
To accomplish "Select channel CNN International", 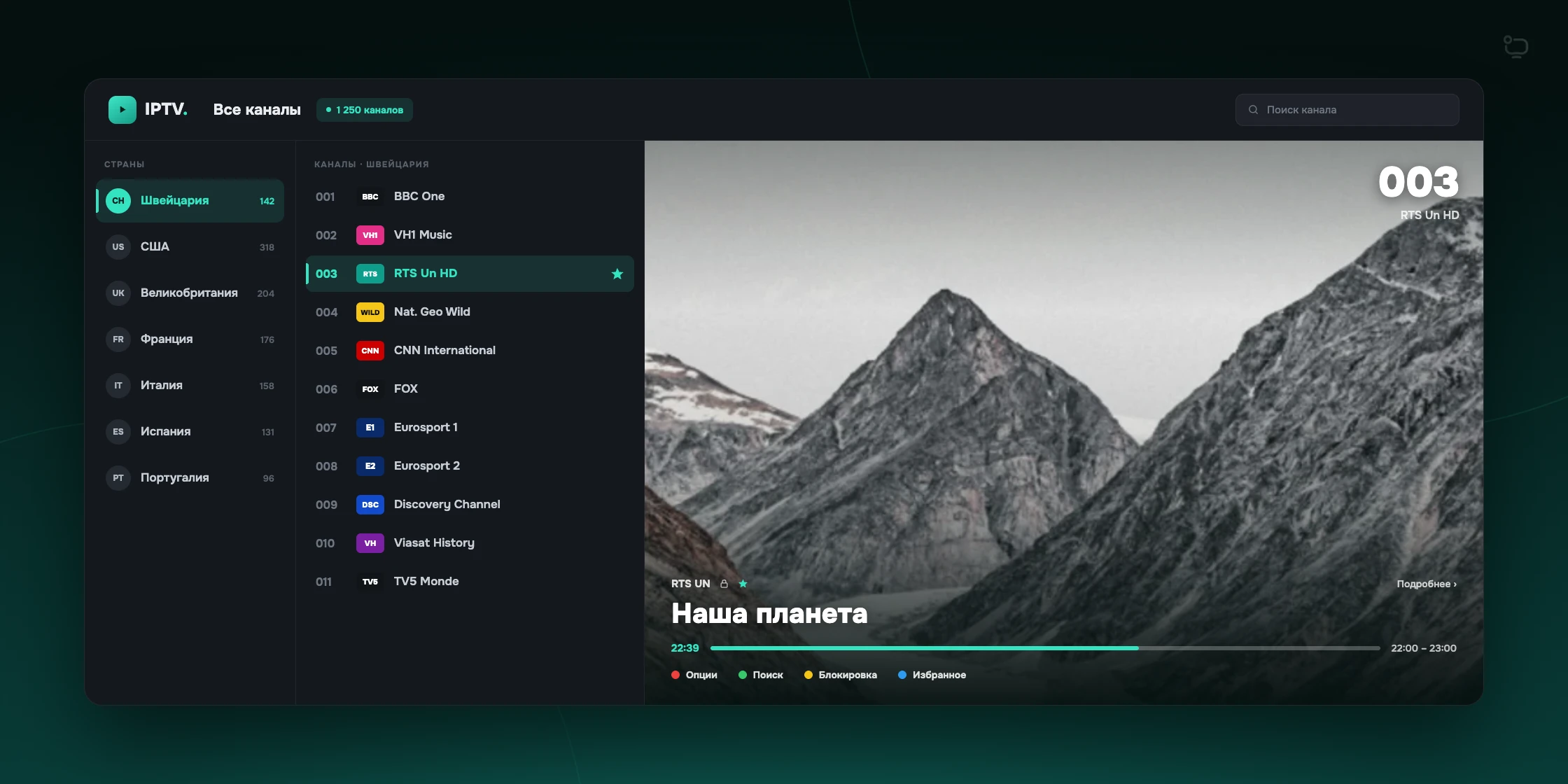I will 470,351.
